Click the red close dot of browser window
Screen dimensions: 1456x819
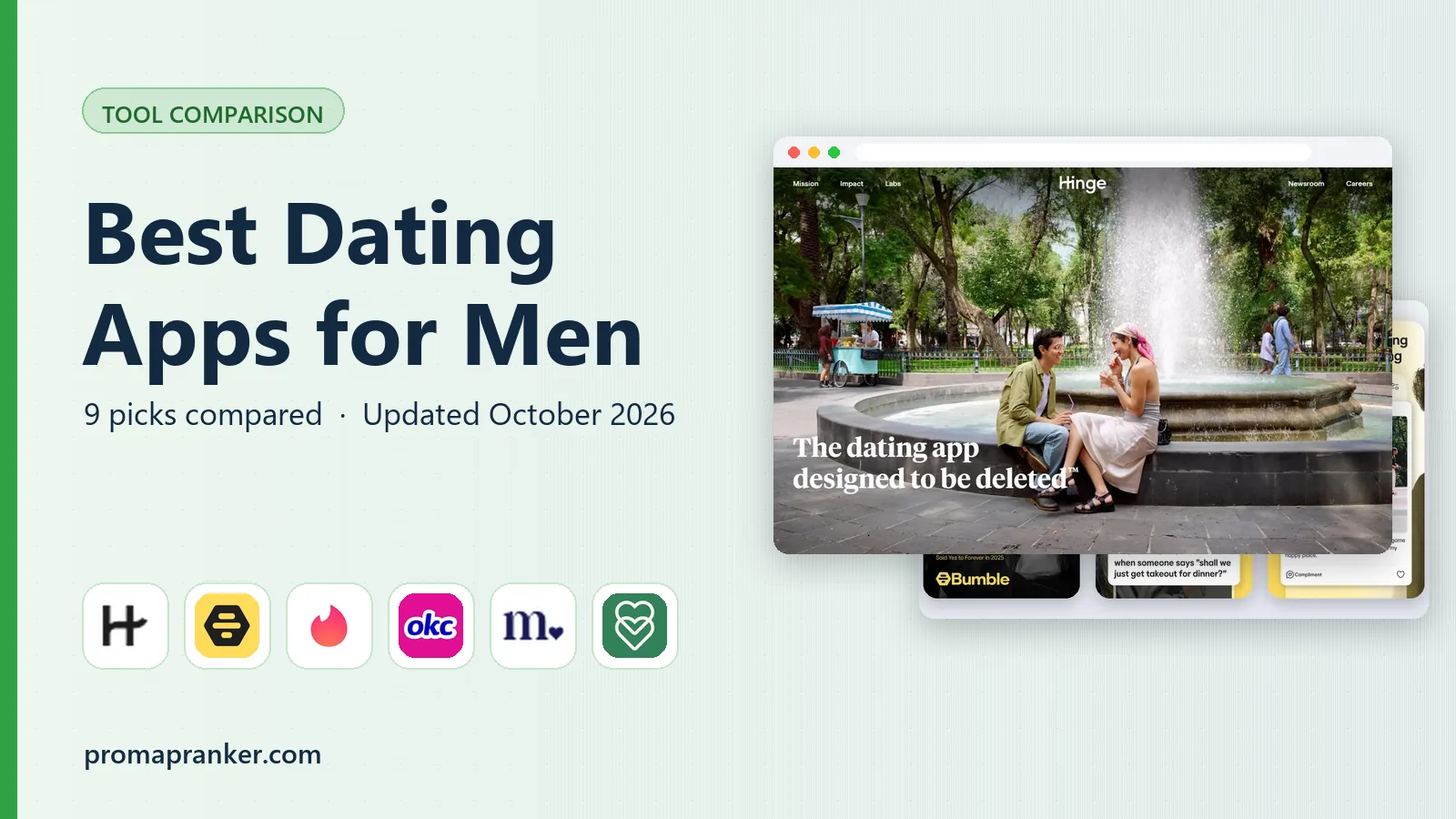click(794, 152)
